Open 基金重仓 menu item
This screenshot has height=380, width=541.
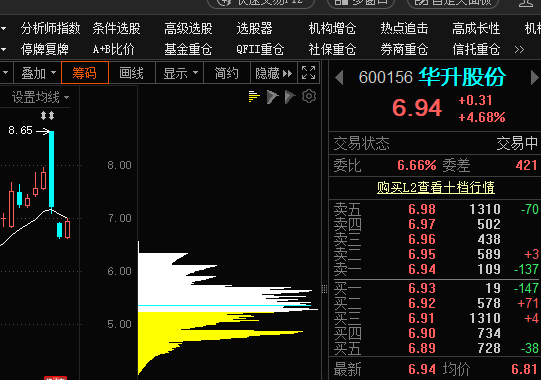tap(188, 50)
